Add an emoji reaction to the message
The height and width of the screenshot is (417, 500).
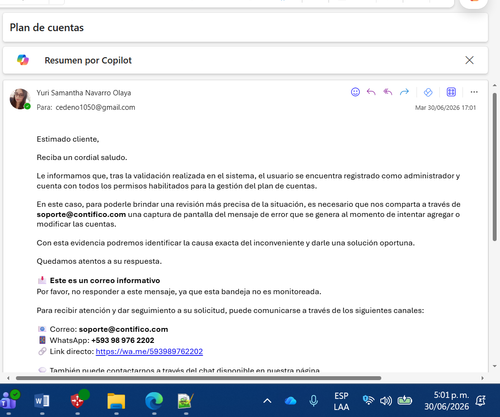tap(355, 92)
